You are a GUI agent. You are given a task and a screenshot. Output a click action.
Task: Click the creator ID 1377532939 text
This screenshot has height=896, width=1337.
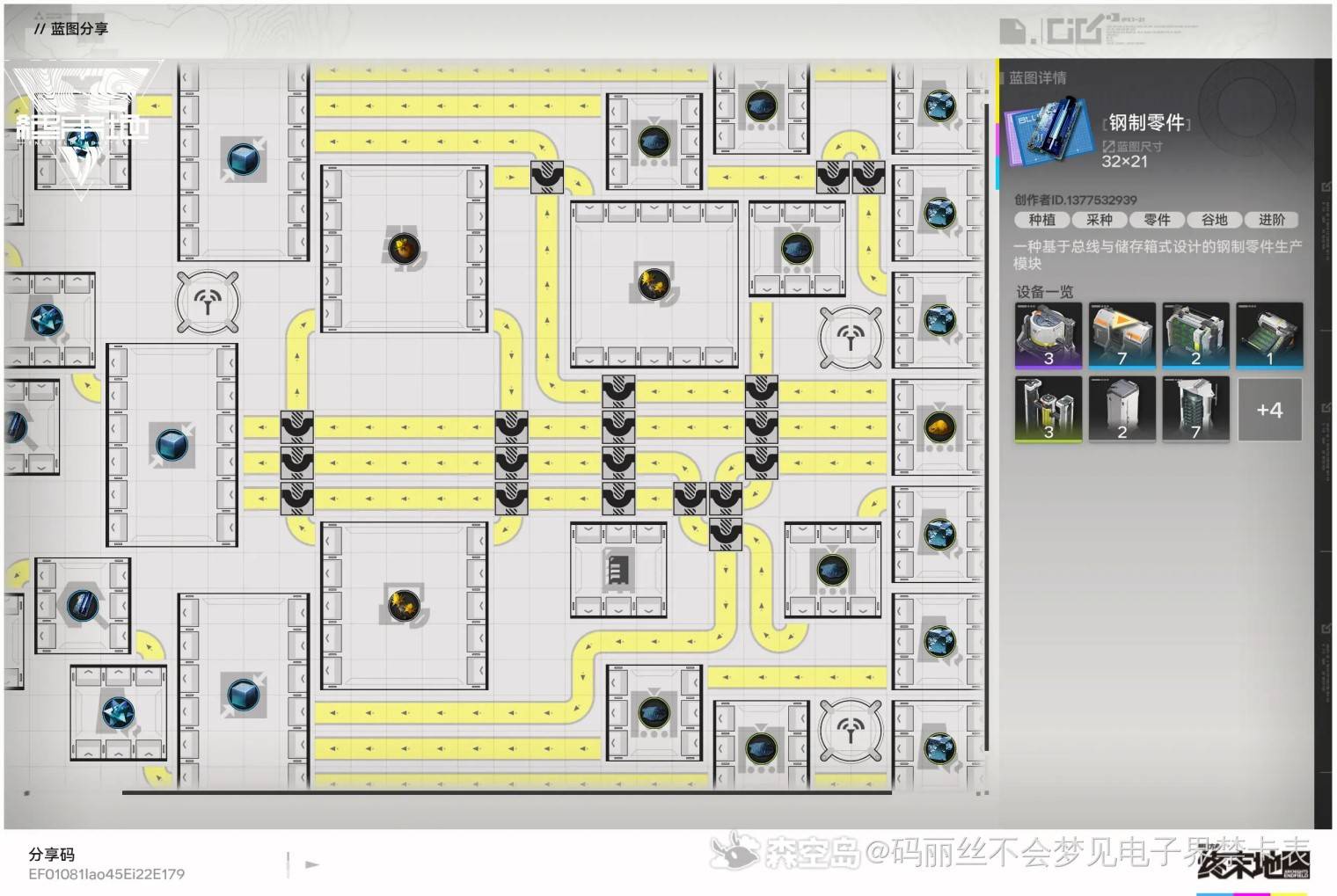point(1075,200)
